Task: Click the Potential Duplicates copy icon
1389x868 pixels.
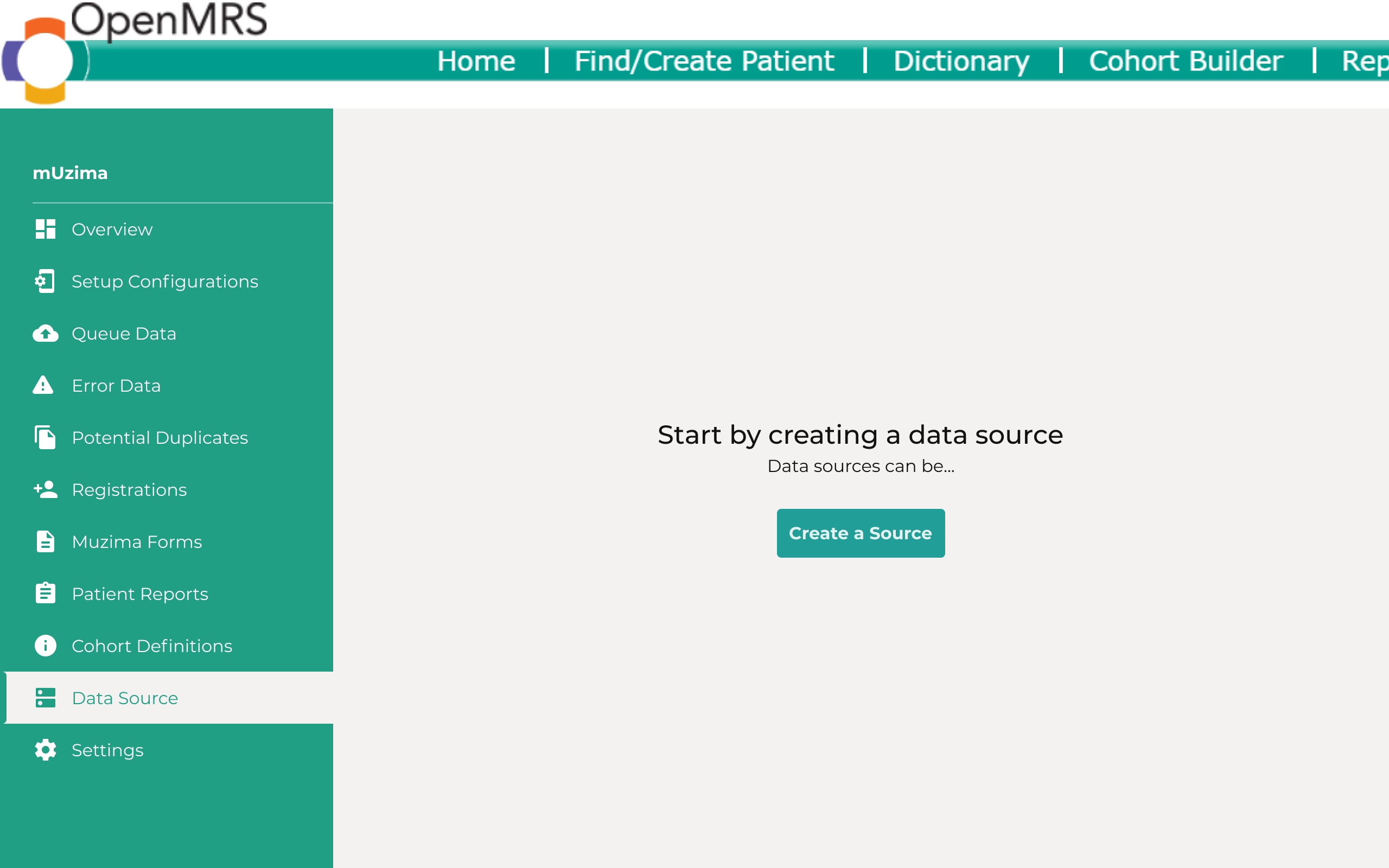Action: click(x=46, y=437)
